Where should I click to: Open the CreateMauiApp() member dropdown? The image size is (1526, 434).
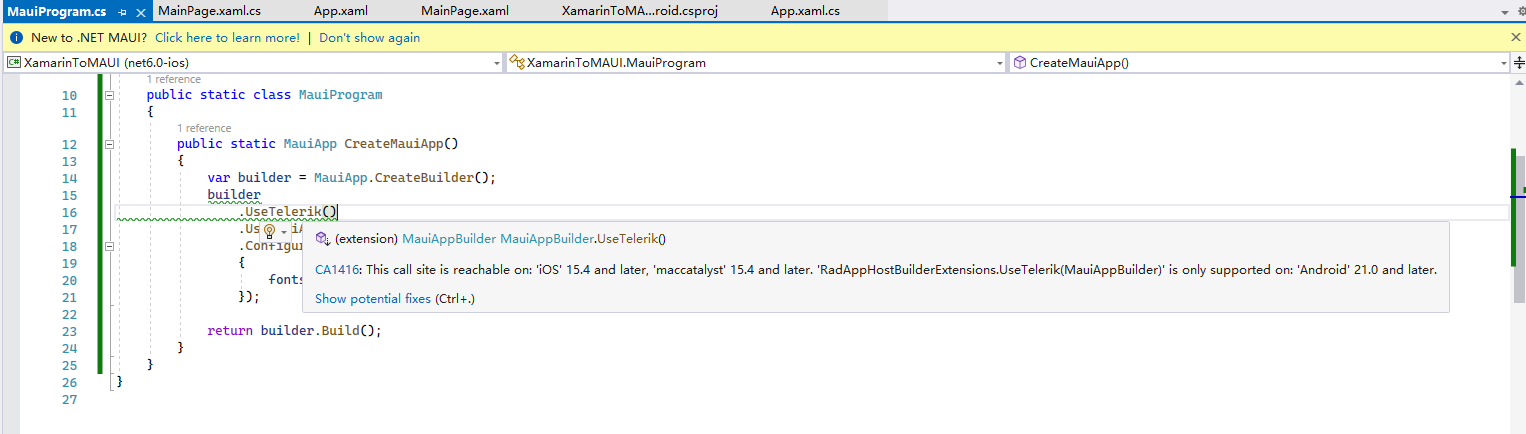coord(1502,63)
